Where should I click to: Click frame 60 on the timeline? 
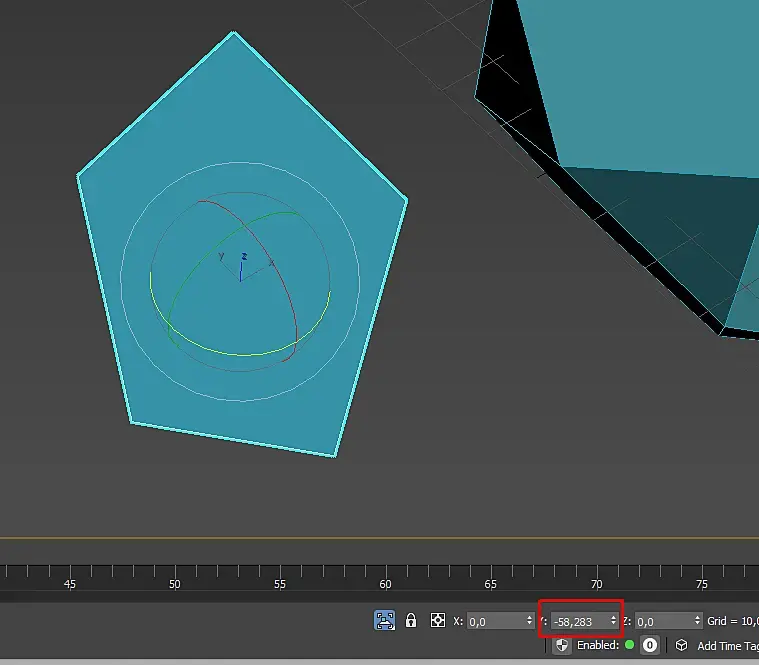pos(386,575)
